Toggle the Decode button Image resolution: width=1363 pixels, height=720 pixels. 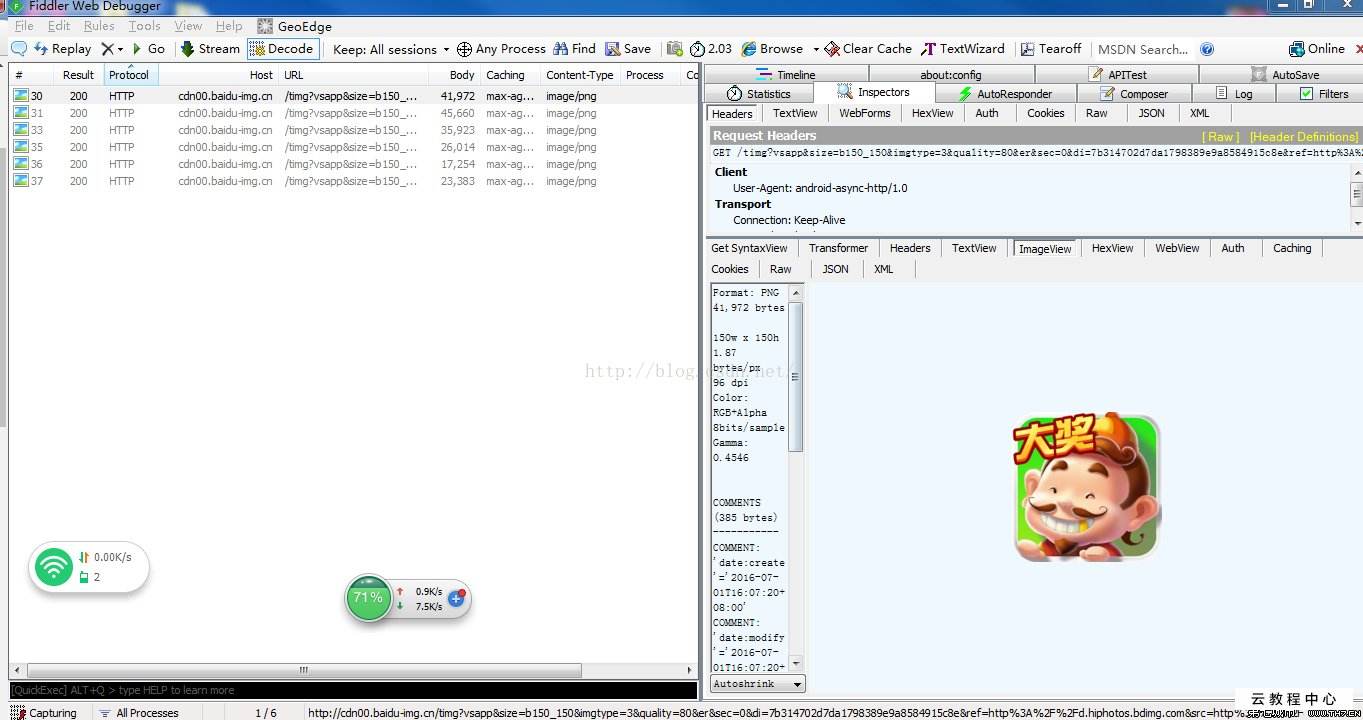[283, 48]
